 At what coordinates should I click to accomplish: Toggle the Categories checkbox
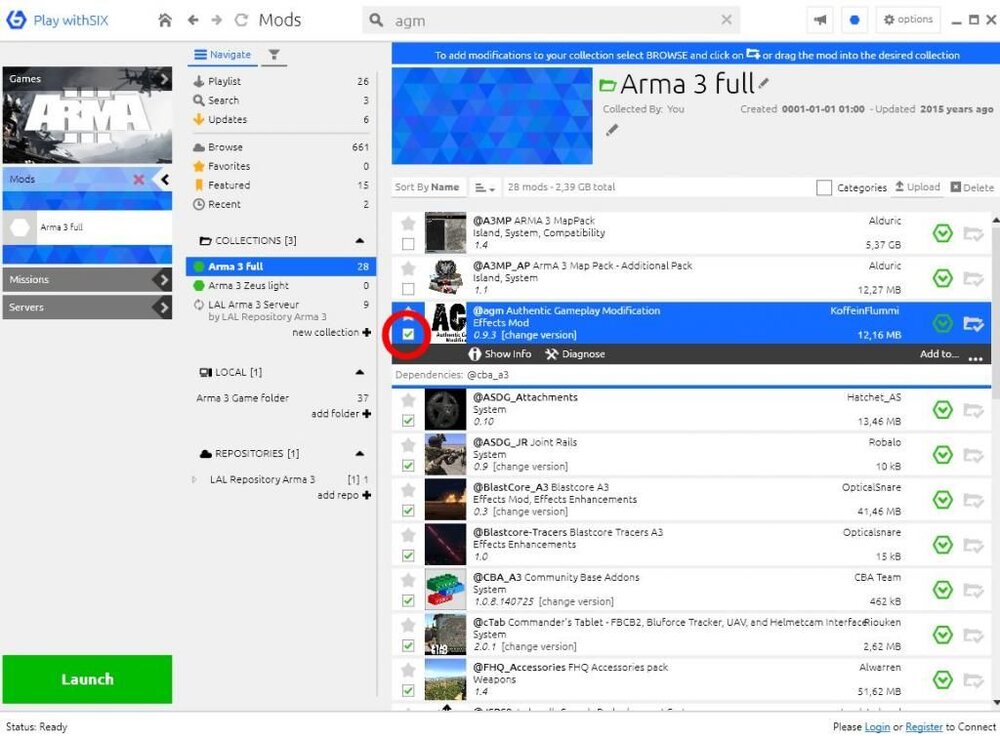tap(823, 187)
